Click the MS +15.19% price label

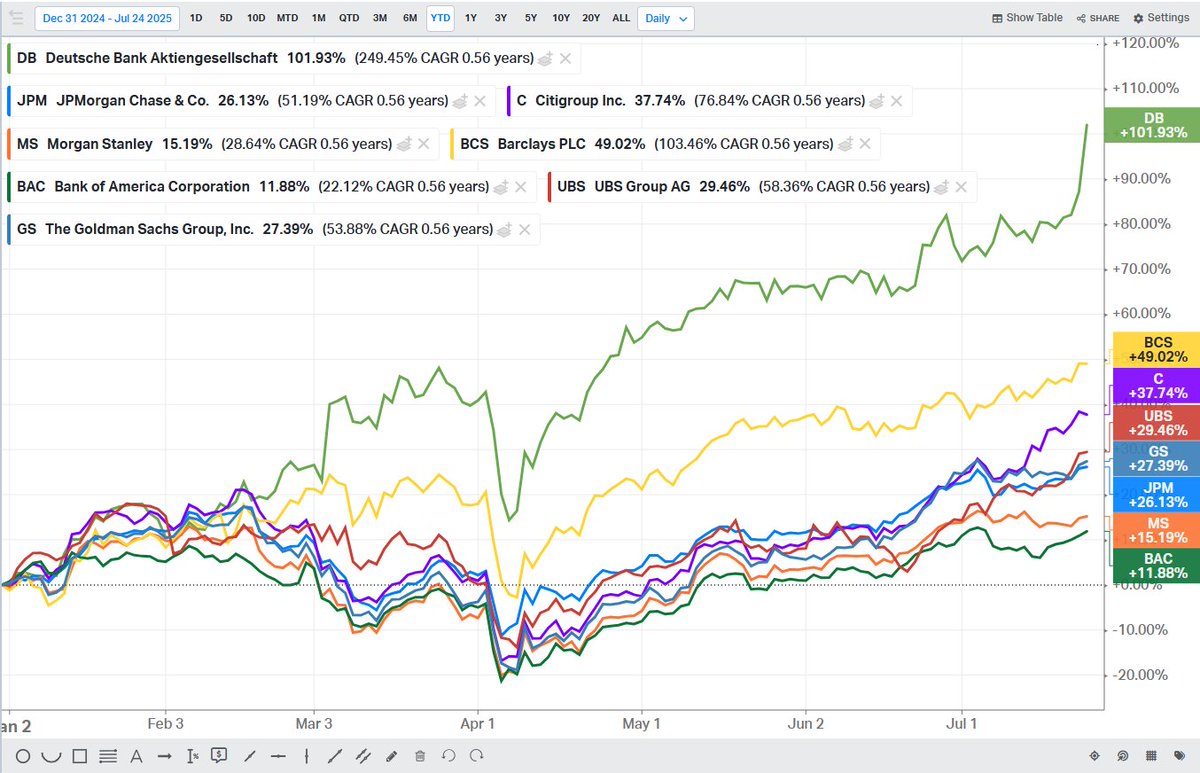(1157, 530)
